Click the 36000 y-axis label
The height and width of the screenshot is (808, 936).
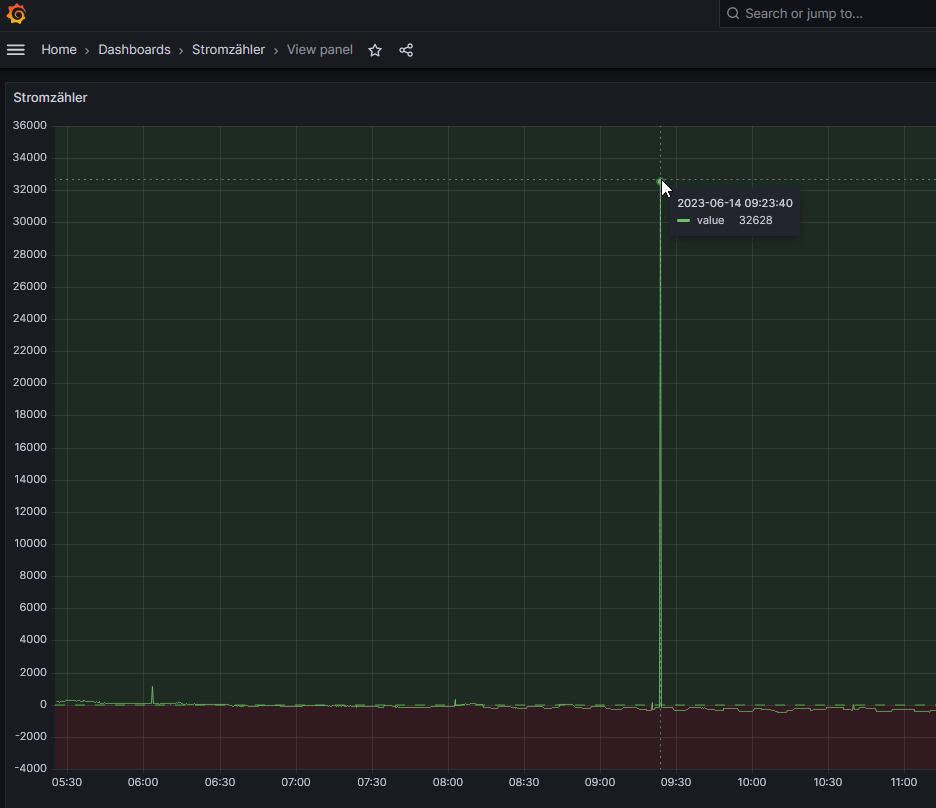coord(30,125)
